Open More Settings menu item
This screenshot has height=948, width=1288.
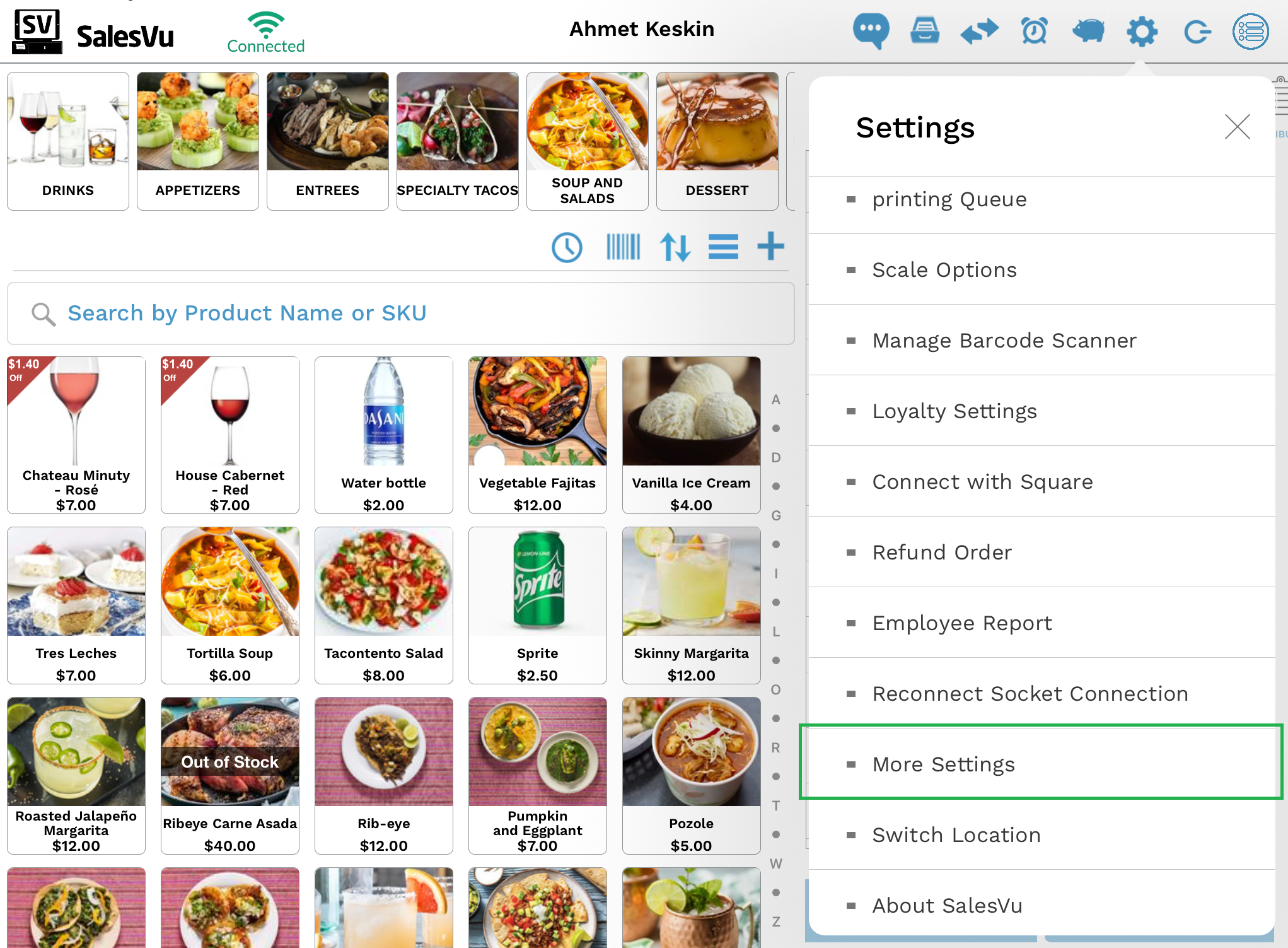pos(943,764)
